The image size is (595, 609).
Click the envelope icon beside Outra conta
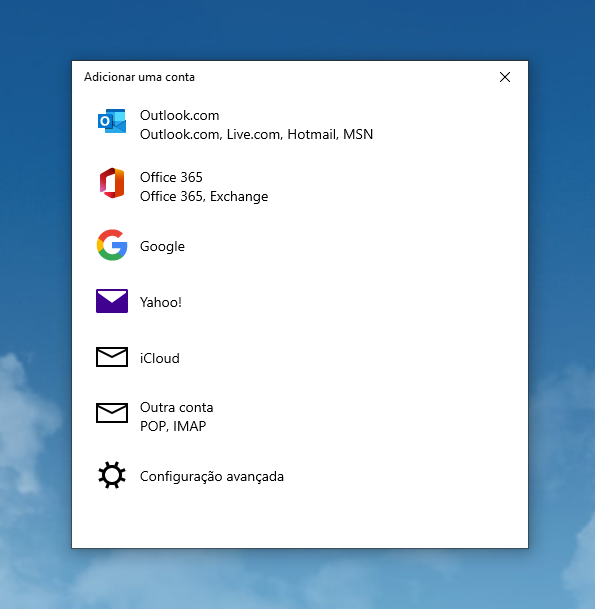(112, 413)
